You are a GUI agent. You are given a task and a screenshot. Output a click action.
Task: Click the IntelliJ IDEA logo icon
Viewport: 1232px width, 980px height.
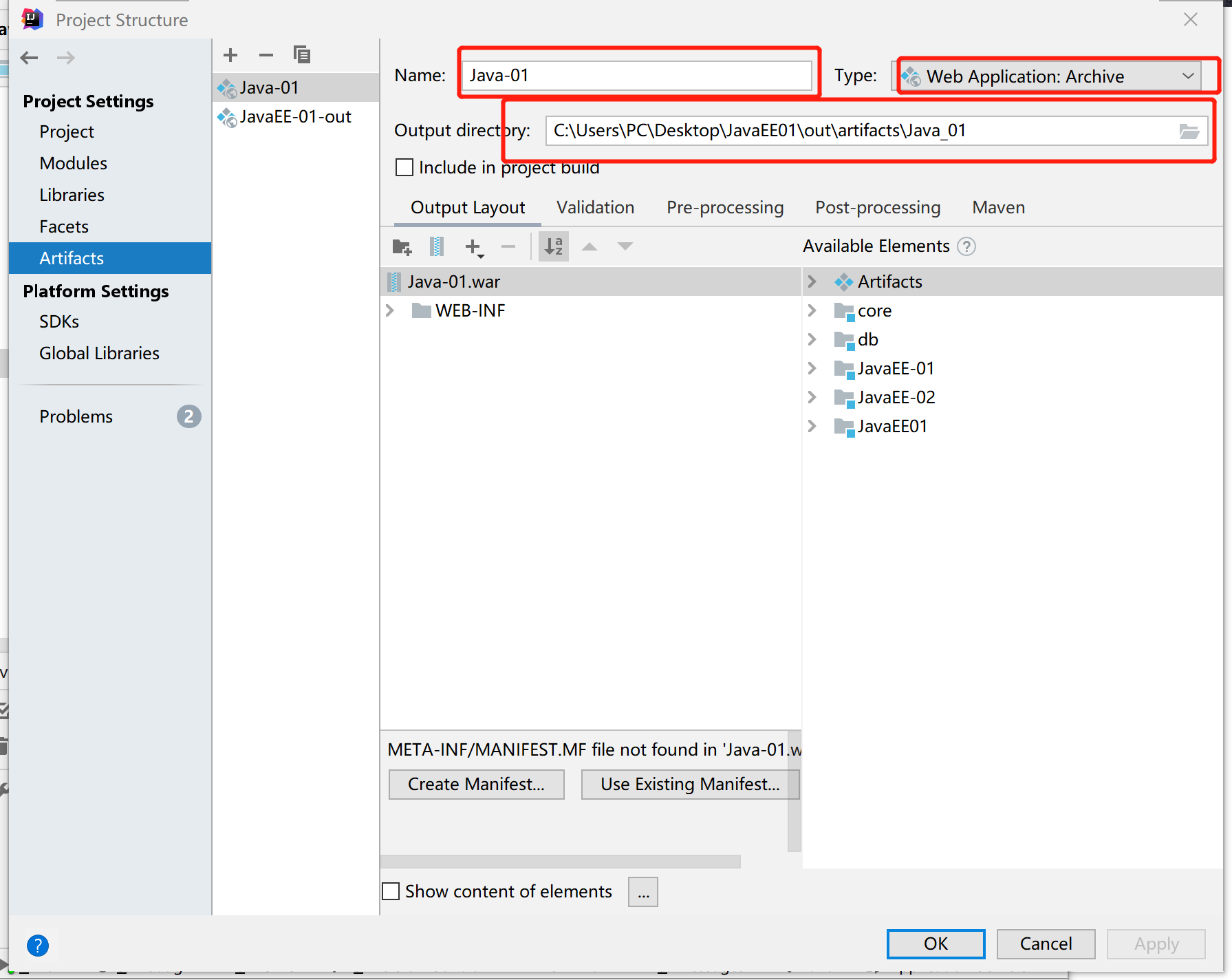(32, 19)
